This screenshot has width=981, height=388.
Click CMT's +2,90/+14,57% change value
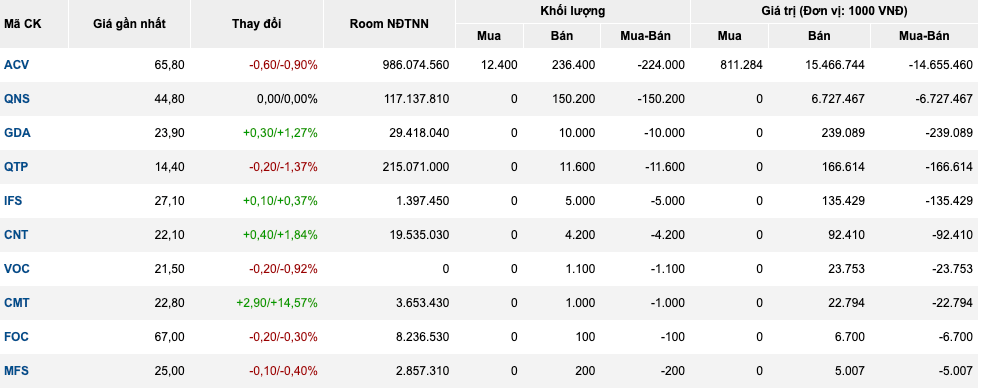277,302
